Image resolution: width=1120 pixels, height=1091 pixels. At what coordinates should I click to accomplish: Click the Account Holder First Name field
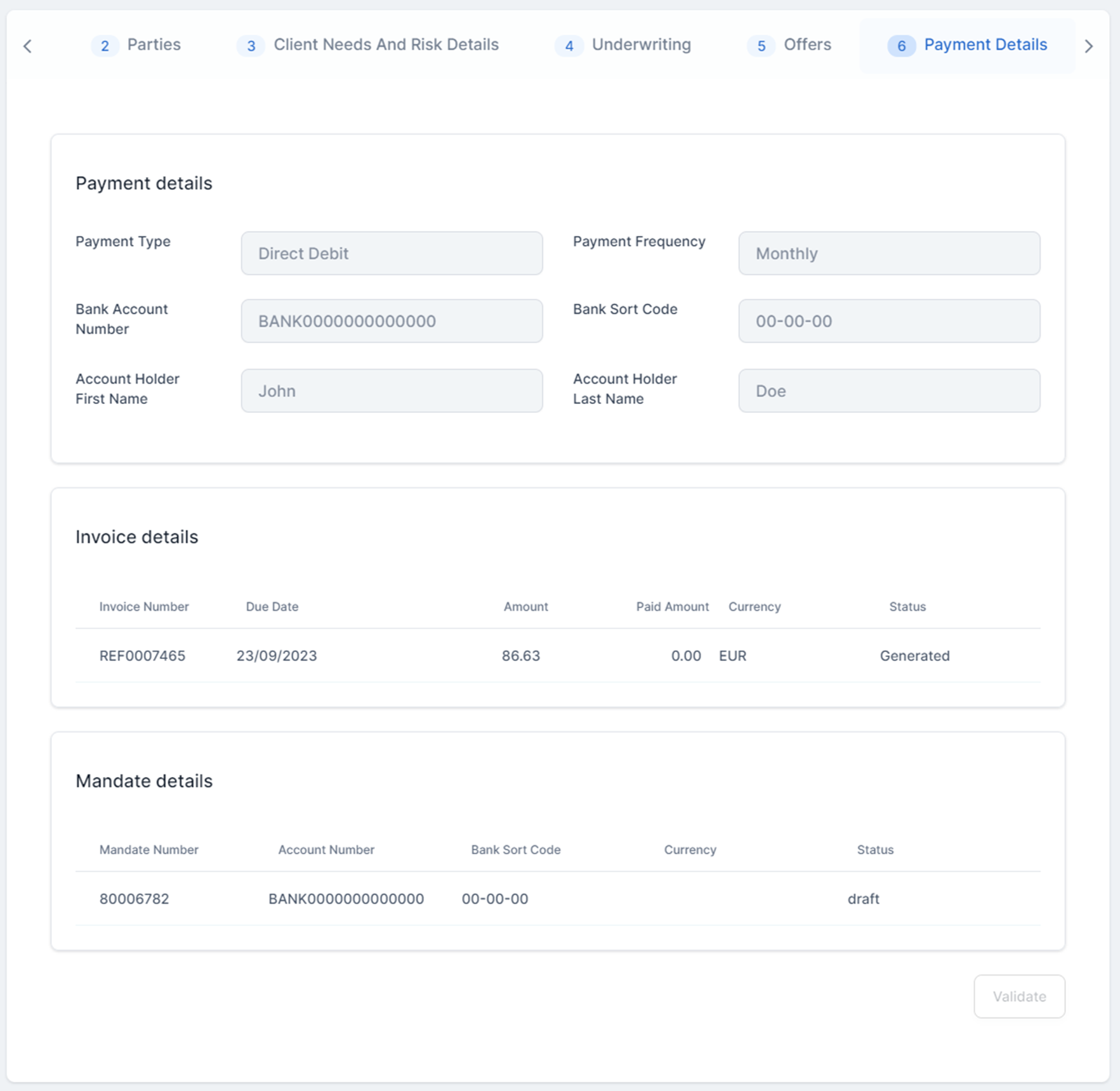392,391
